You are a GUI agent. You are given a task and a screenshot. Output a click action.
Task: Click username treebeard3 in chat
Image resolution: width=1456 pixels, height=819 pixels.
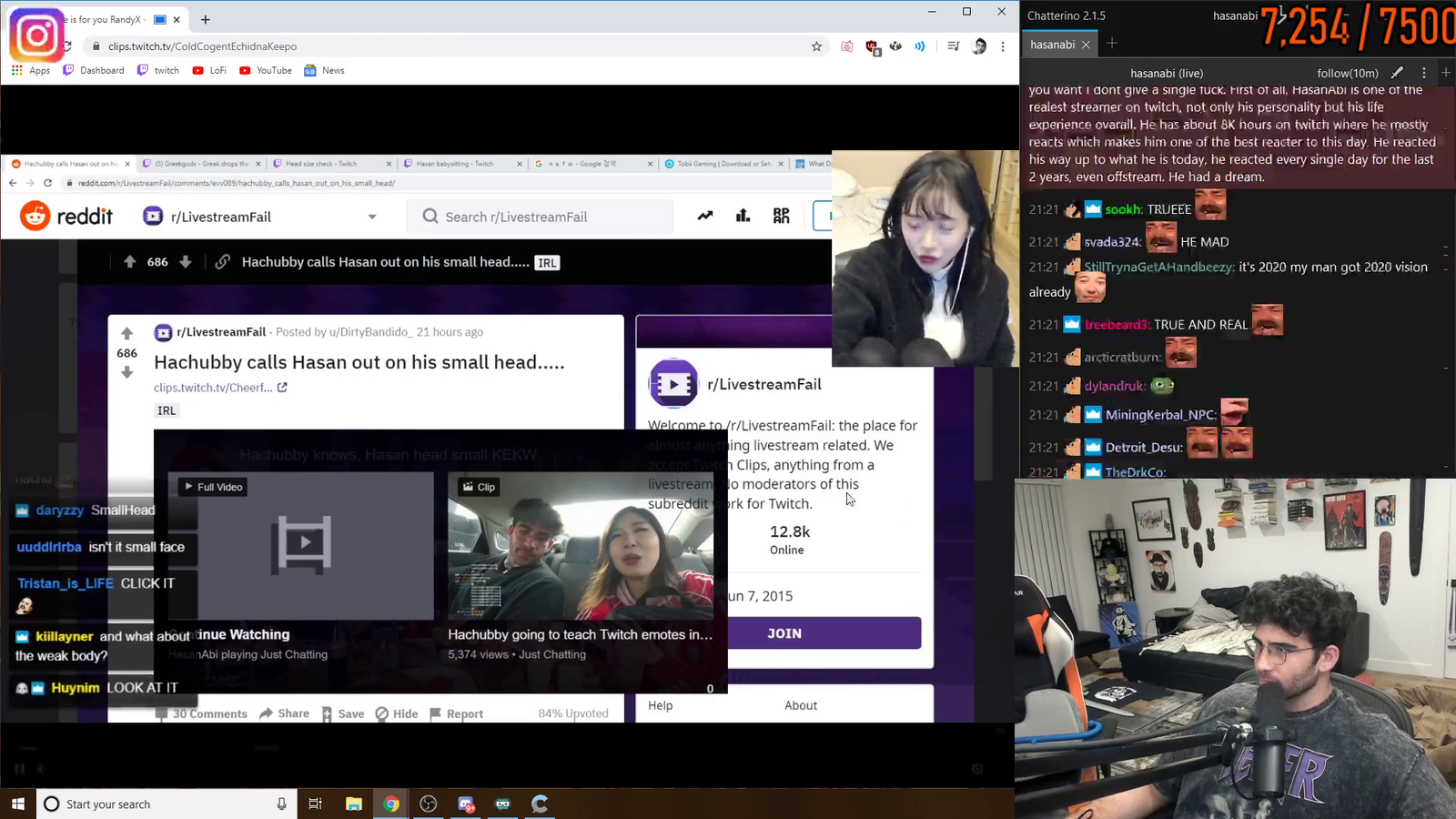coord(1117,325)
